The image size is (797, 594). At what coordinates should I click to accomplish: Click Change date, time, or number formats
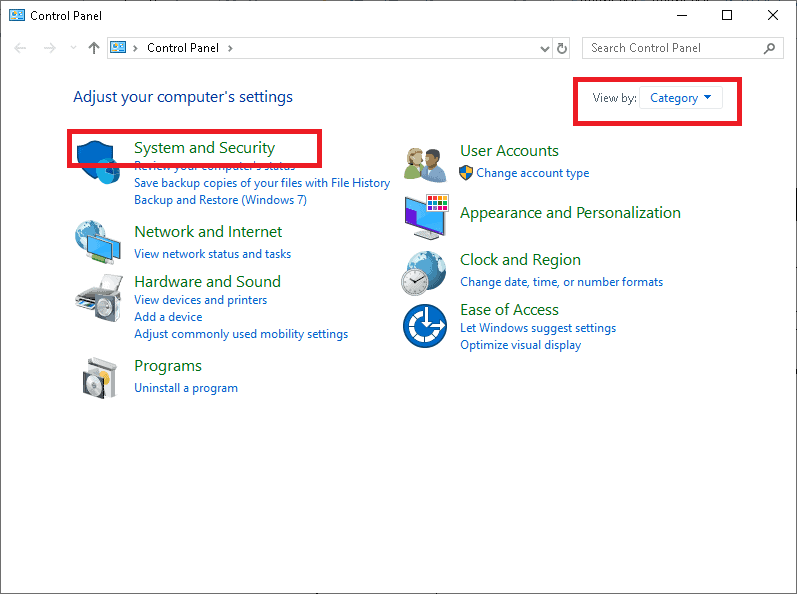(x=562, y=282)
